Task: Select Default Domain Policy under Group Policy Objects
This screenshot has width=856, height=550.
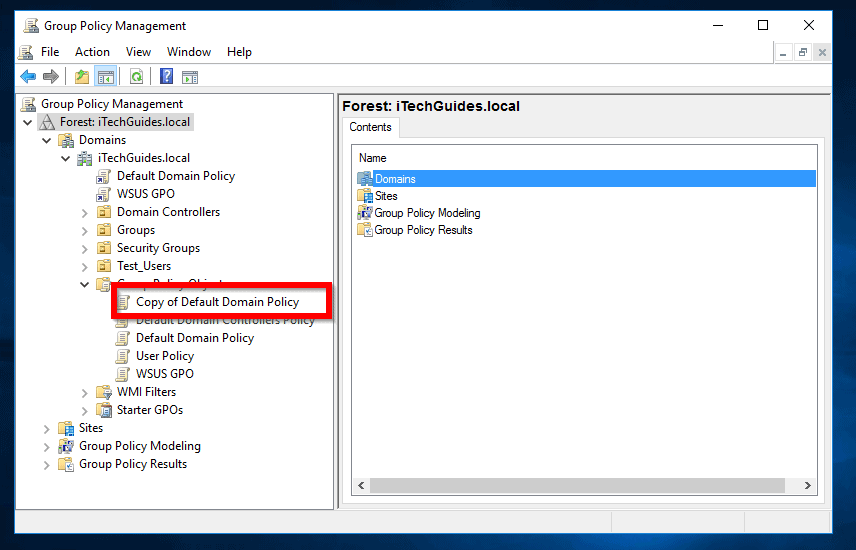Action: (195, 338)
